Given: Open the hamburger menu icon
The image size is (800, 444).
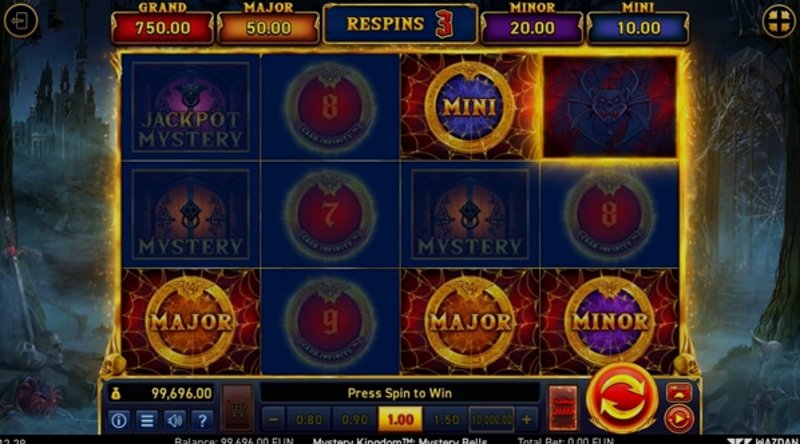Looking at the screenshot, I should (147, 420).
